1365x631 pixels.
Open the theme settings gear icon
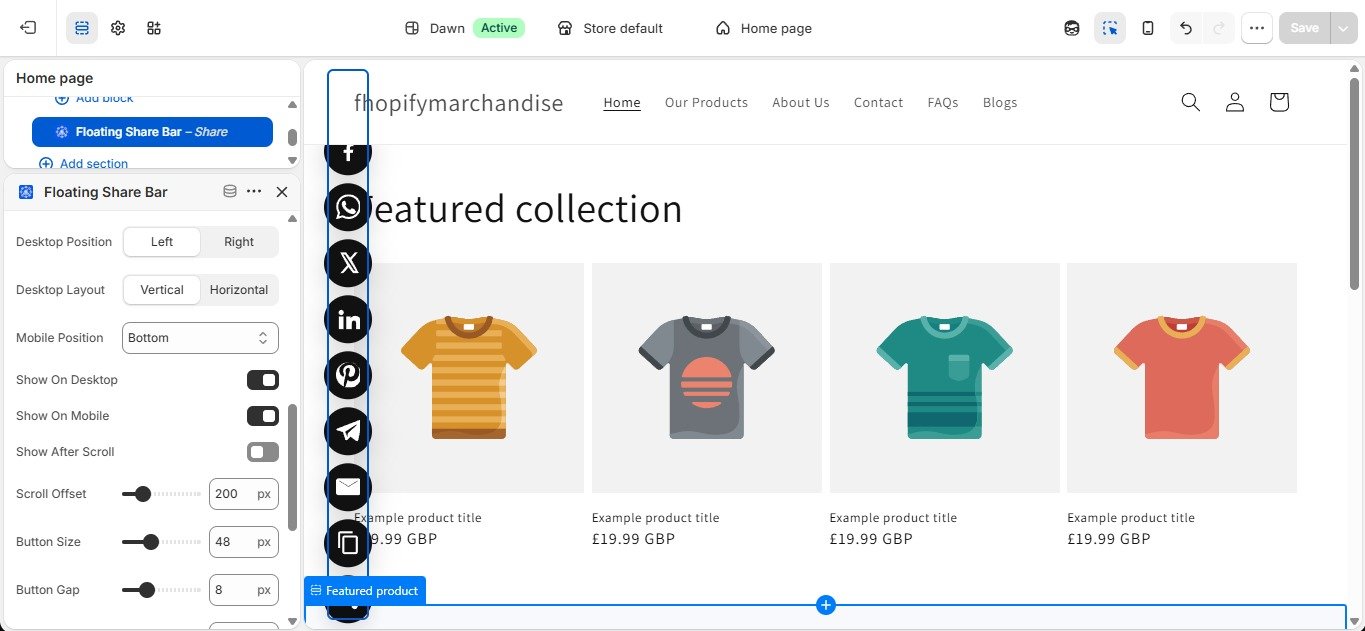coord(118,28)
